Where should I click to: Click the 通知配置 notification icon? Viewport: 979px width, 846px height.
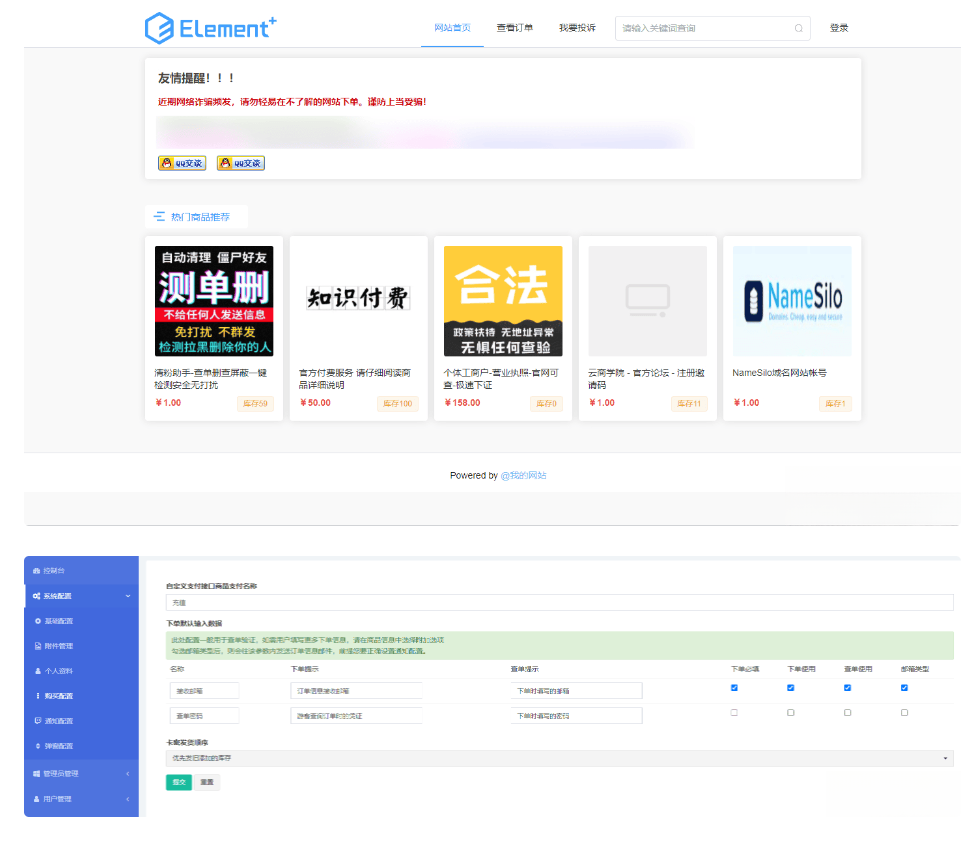coord(36,721)
